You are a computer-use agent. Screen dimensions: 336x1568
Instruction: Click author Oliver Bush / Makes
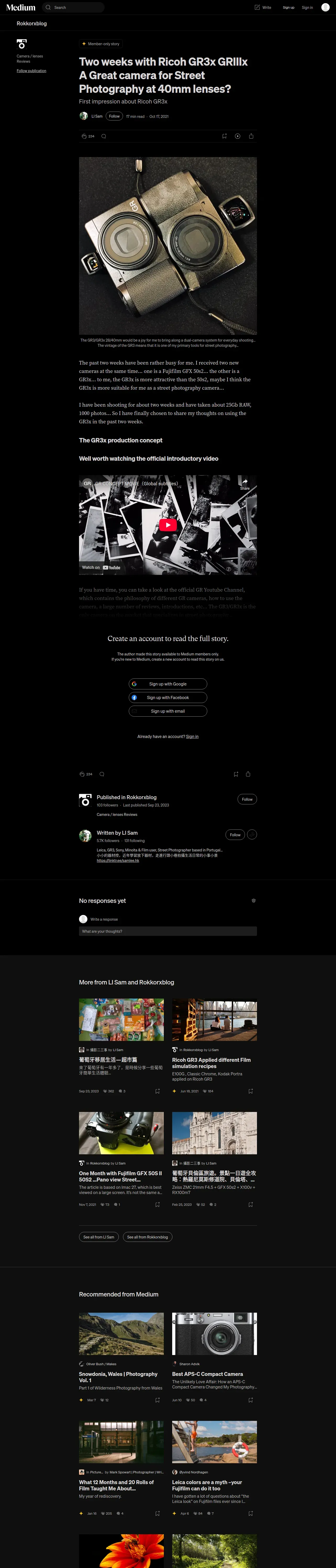[101, 1364]
